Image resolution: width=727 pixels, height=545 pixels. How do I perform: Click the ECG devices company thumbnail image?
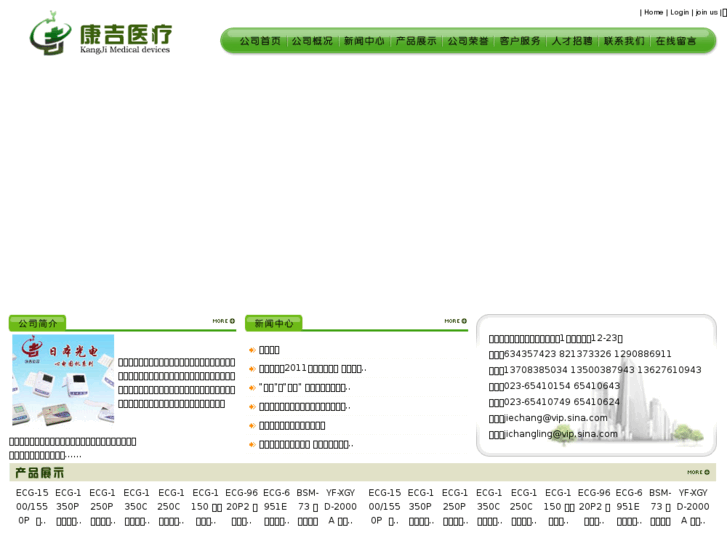(x=63, y=380)
